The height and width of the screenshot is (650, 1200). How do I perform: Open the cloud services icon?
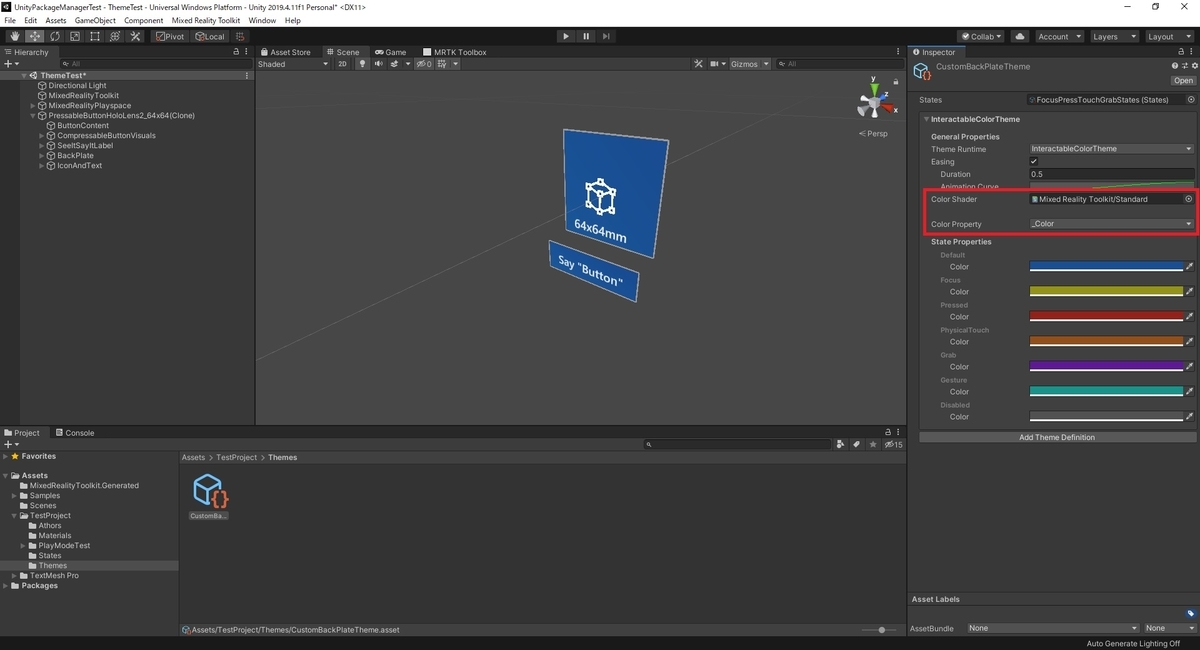click(x=1020, y=37)
